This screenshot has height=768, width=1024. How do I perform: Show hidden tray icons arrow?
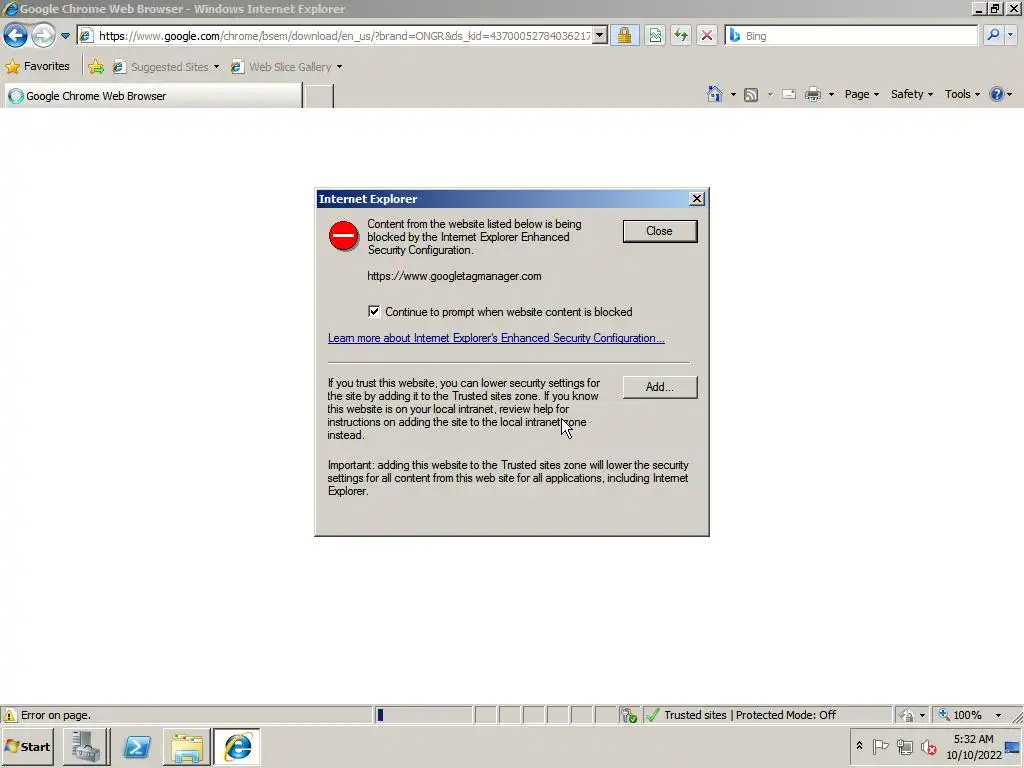pyautogui.click(x=859, y=746)
